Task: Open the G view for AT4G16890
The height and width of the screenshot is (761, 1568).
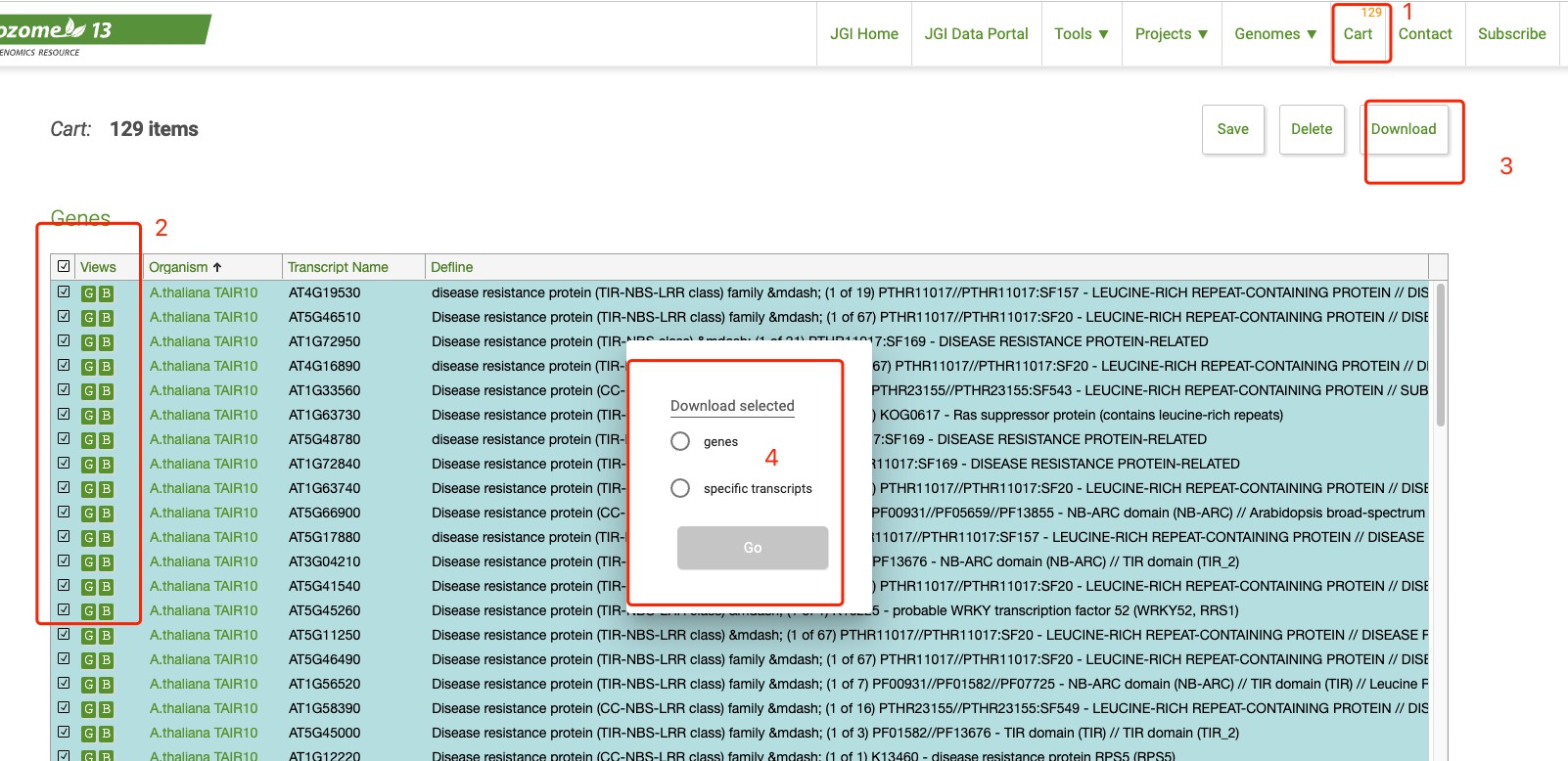Action: click(88, 367)
